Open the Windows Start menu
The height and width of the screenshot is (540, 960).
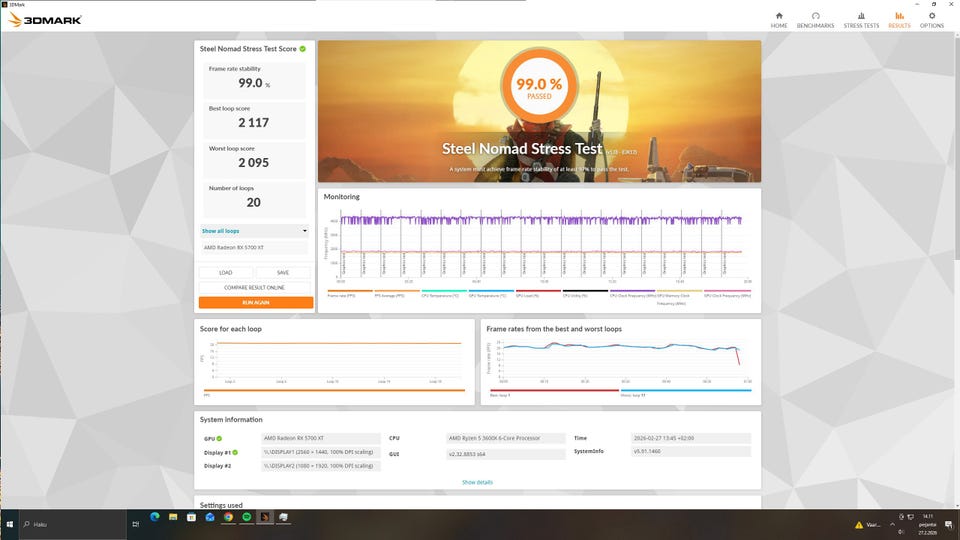tap(9, 525)
